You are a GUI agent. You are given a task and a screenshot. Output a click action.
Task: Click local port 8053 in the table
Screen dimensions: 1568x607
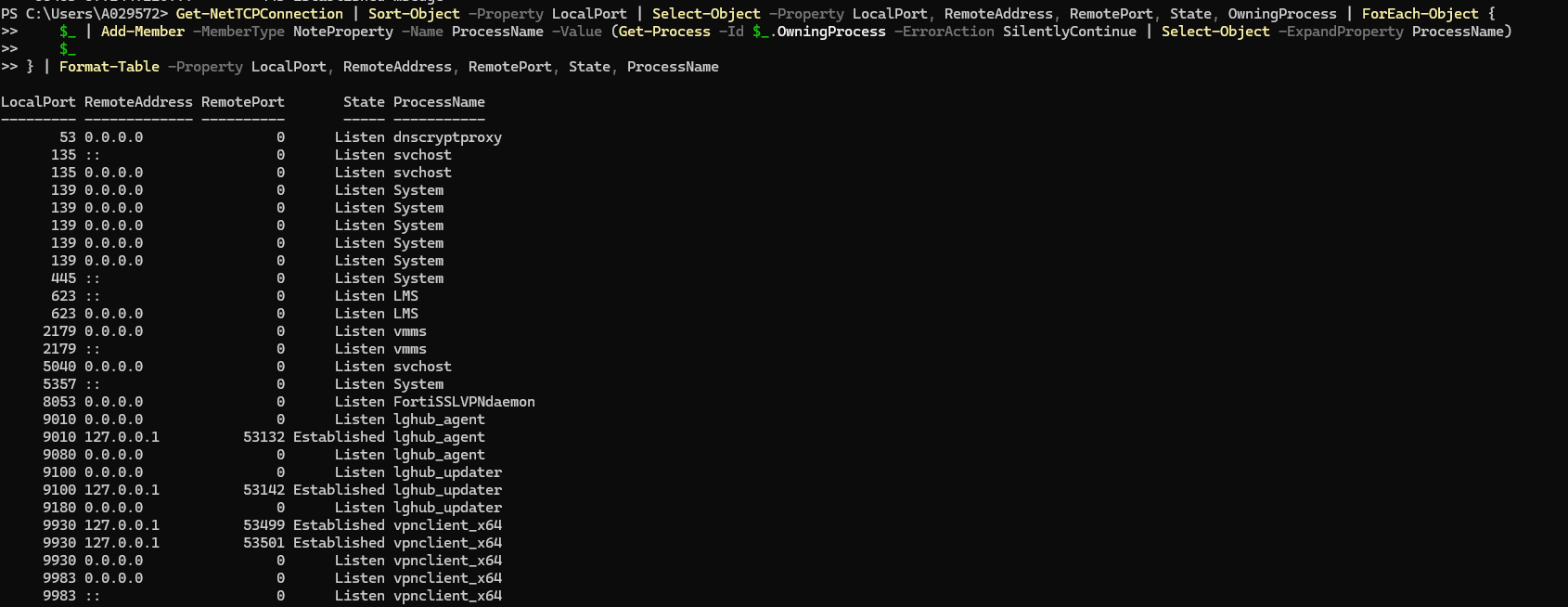[59, 402]
